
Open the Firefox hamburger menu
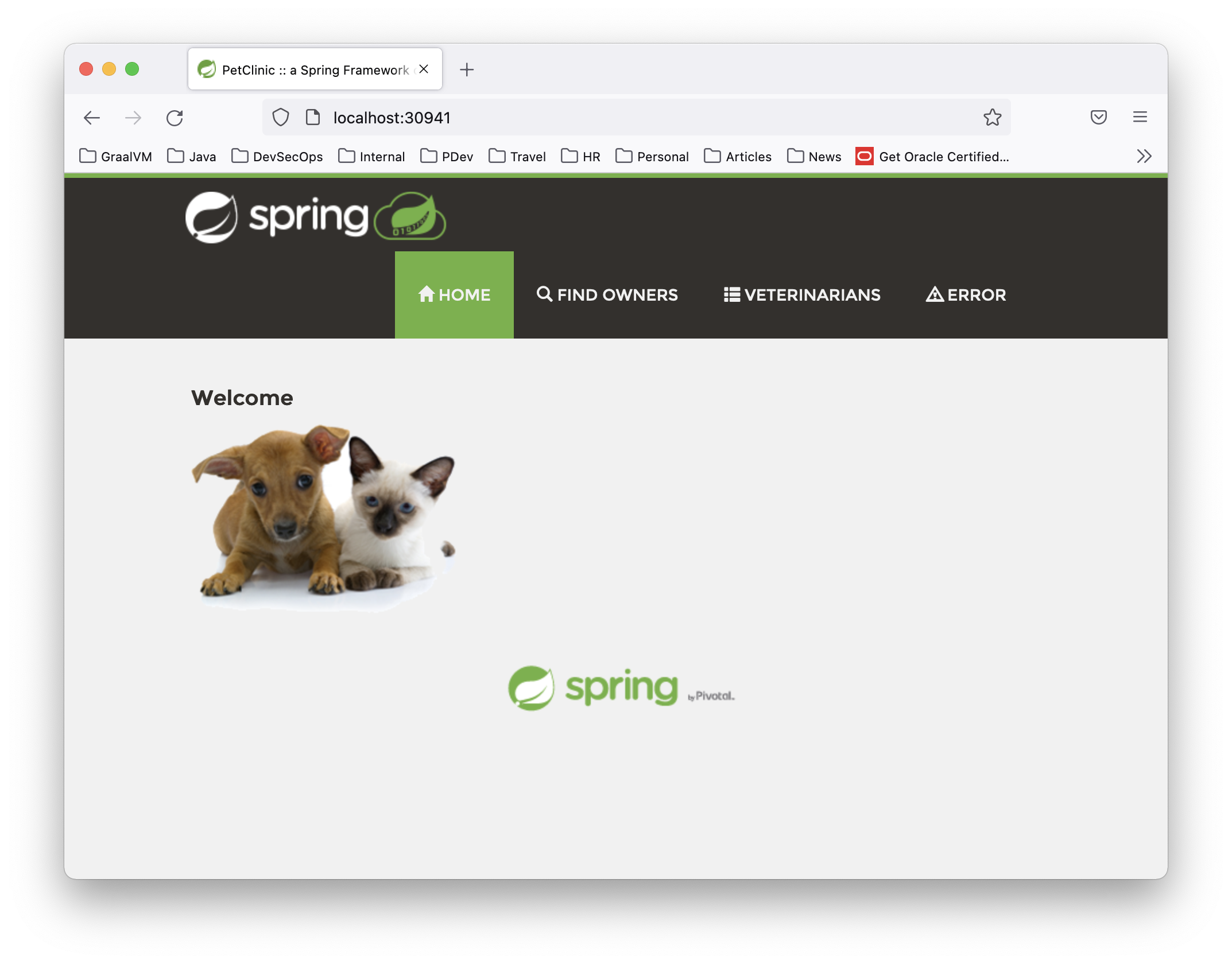(x=1140, y=118)
